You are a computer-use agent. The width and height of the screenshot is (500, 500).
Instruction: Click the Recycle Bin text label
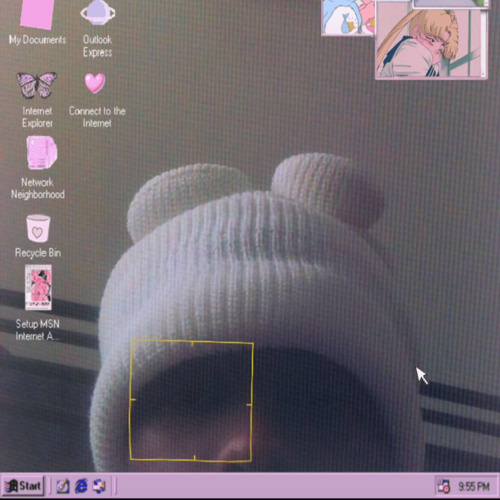(38, 253)
